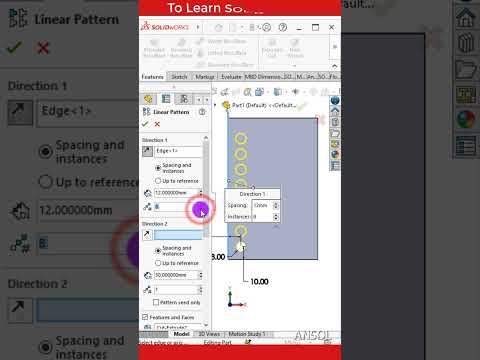Open Display Style heads-up icon
The height and width of the screenshot is (360, 480).
(277, 91)
